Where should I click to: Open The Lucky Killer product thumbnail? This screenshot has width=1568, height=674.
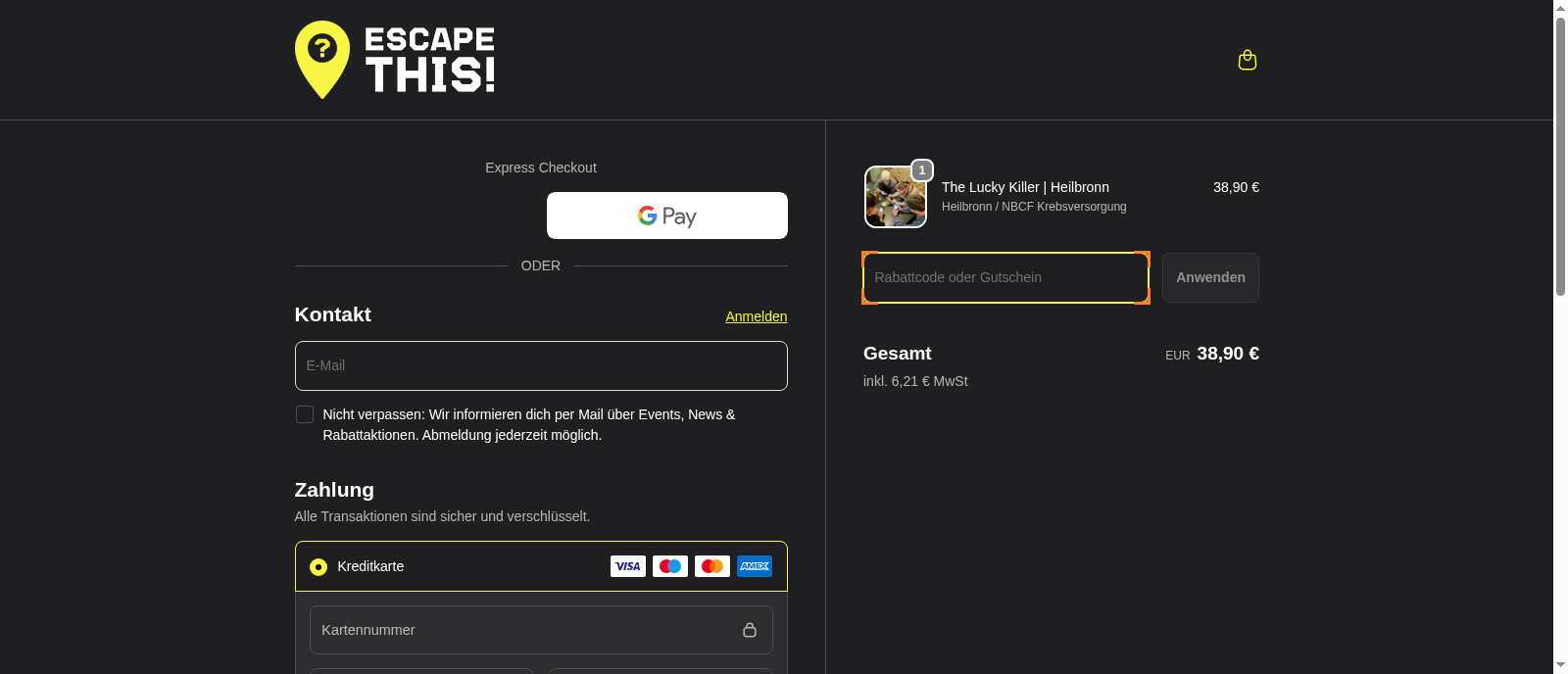[x=896, y=197]
